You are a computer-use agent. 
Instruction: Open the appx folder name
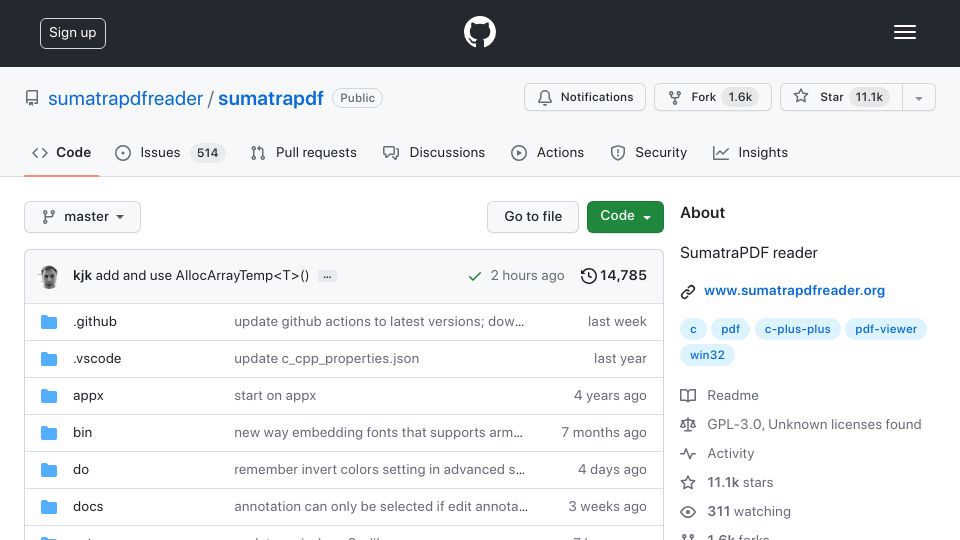click(x=88, y=396)
